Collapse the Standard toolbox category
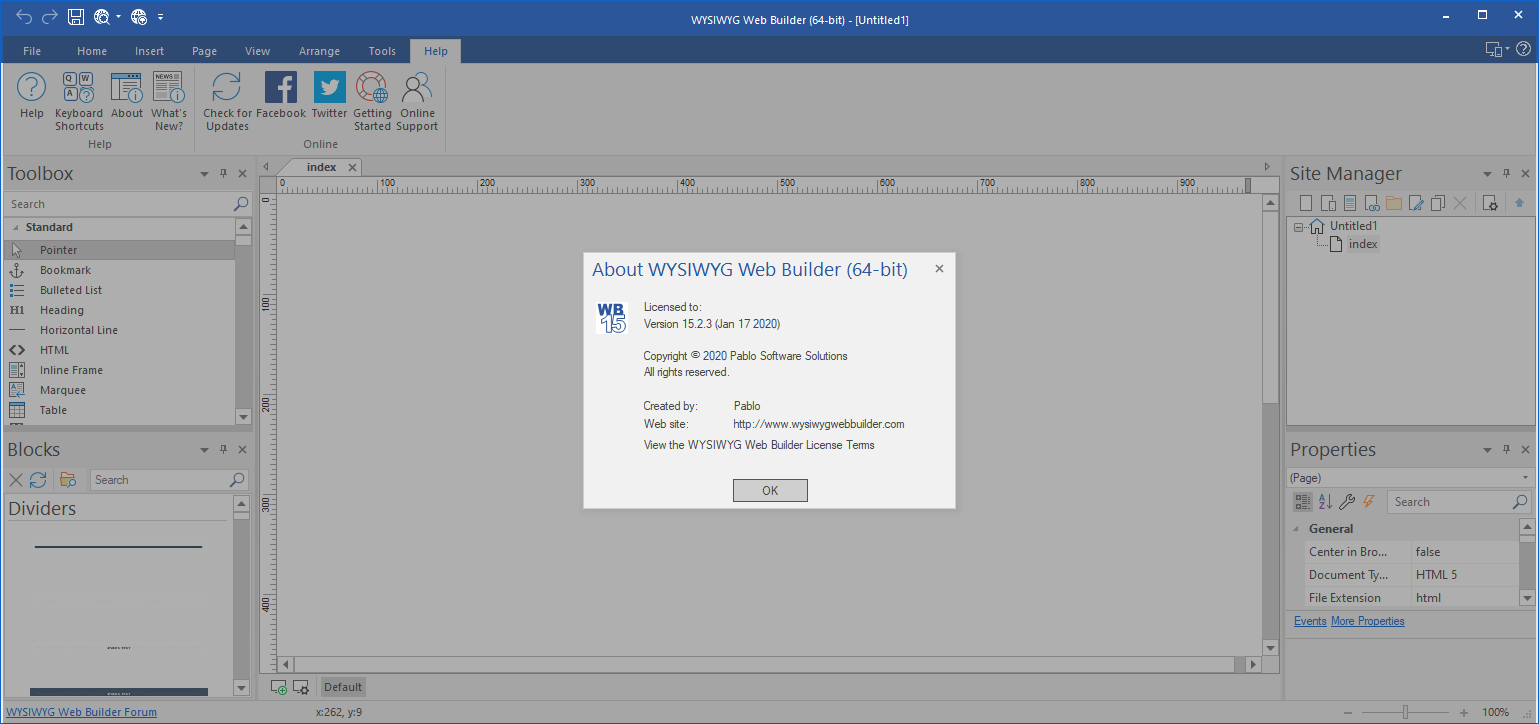 (14, 228)
